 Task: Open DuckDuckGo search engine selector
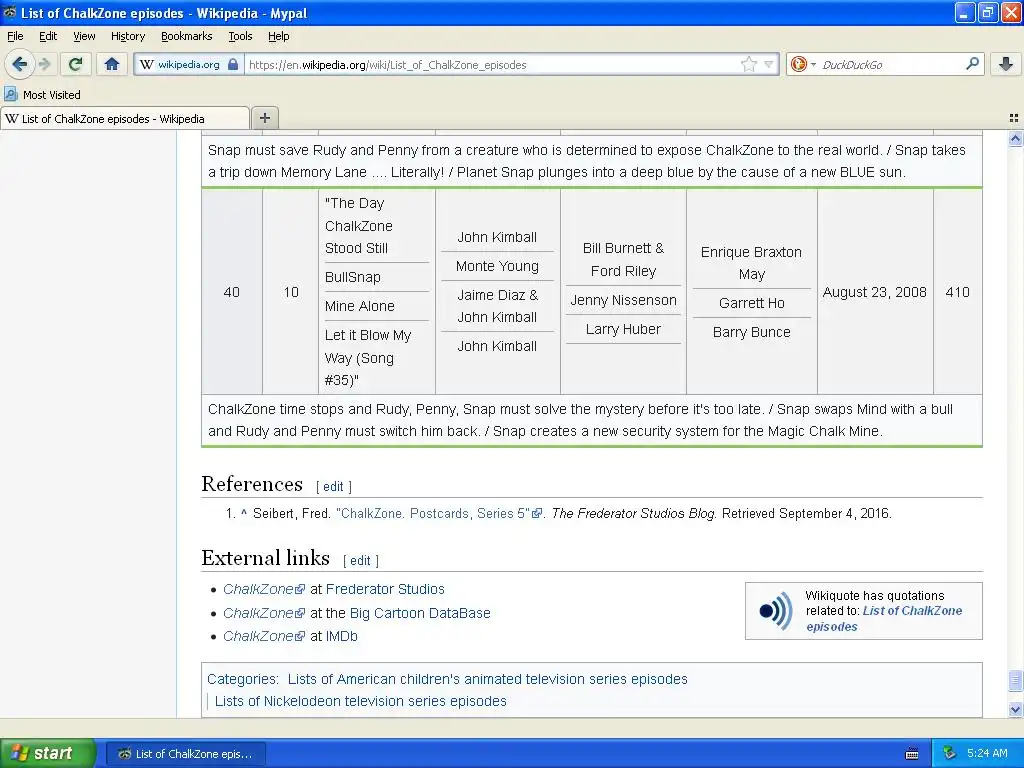tap(803, 64)
